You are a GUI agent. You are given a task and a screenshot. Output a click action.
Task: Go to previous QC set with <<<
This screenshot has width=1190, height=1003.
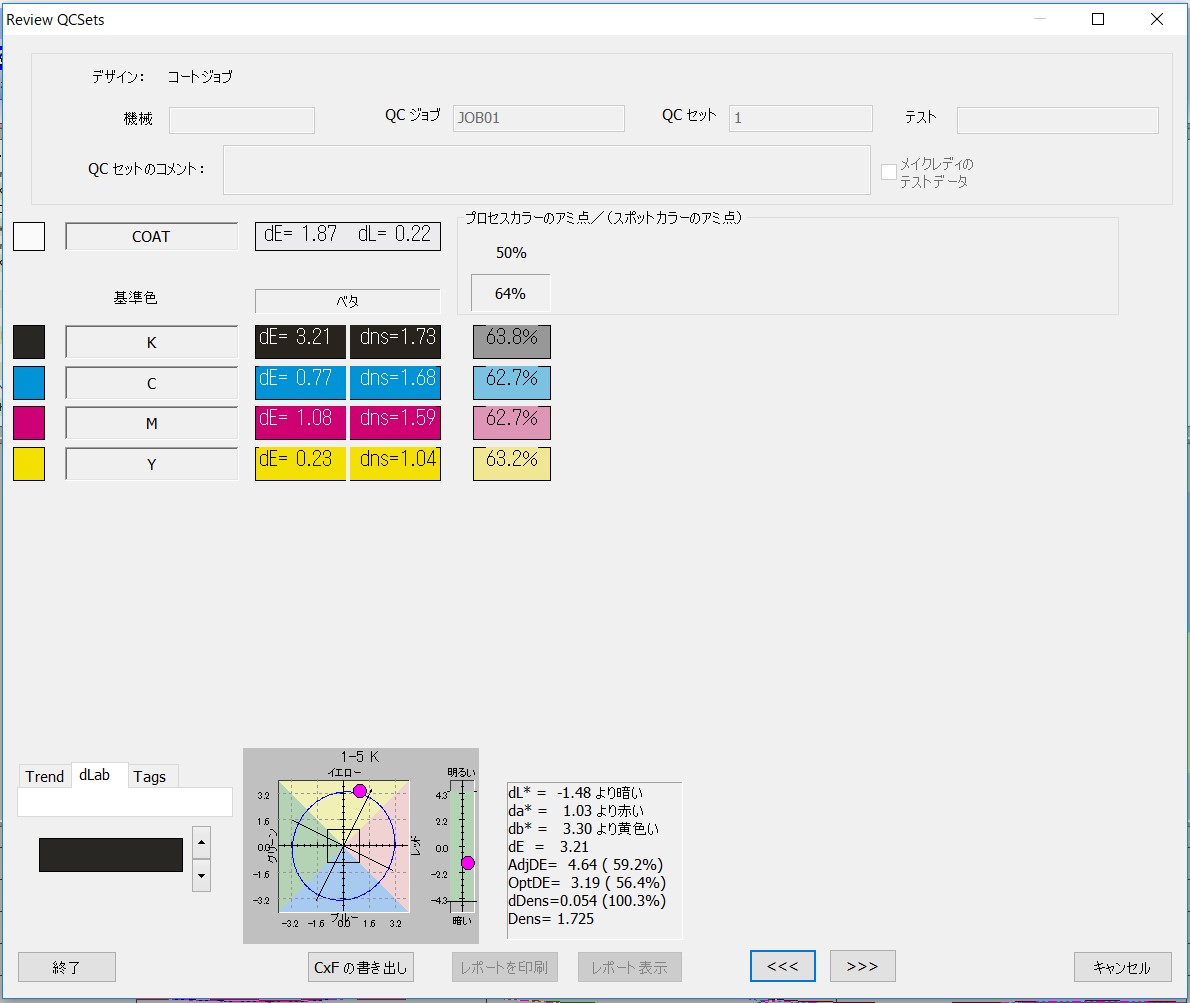(x=782, y=966)
